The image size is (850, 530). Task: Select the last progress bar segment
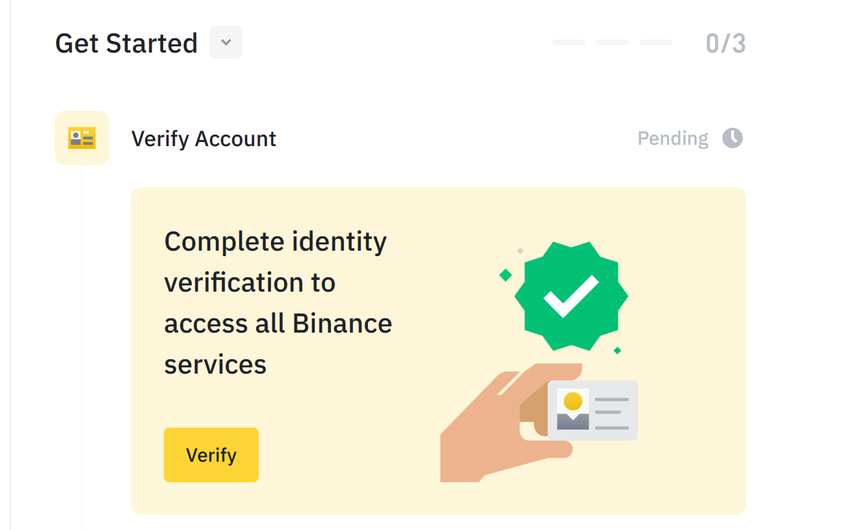656,43
